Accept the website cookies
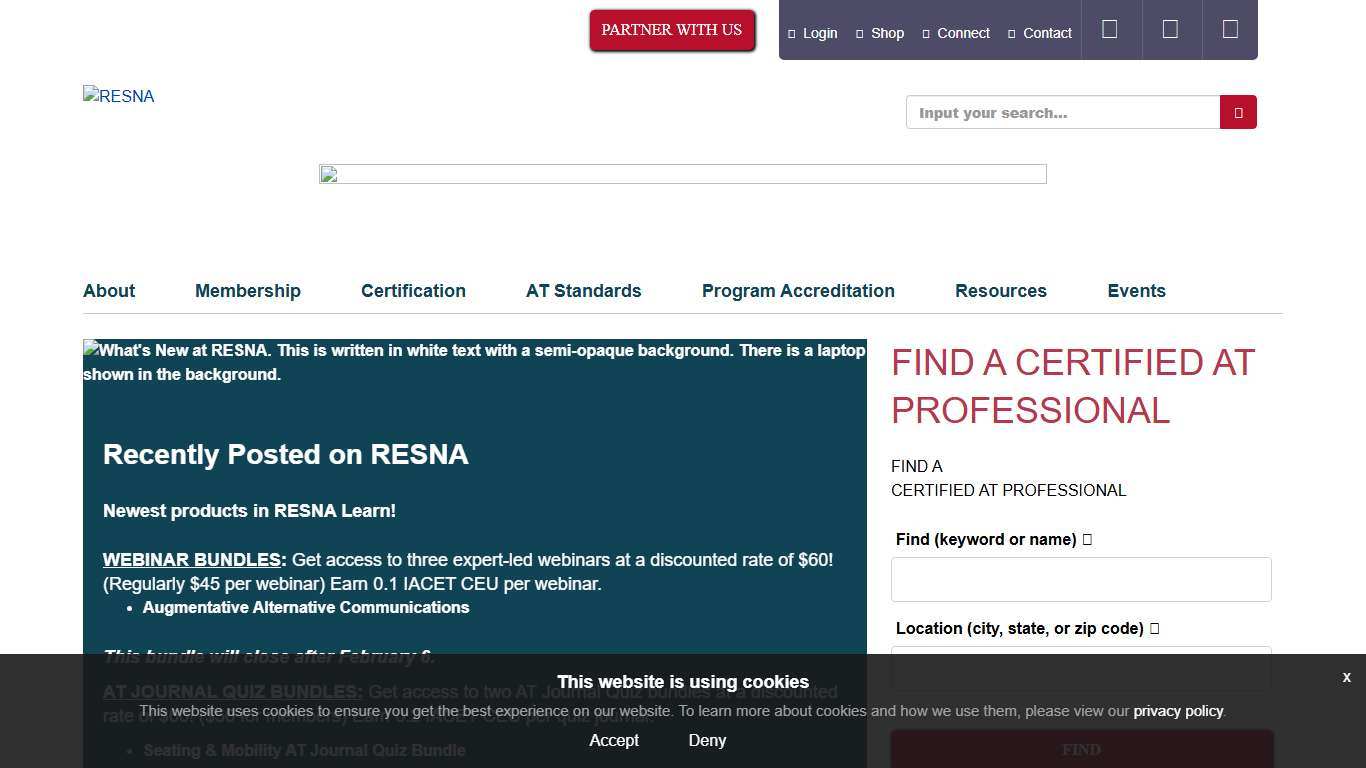1366x768 pixels. click(x=613, y=741)
